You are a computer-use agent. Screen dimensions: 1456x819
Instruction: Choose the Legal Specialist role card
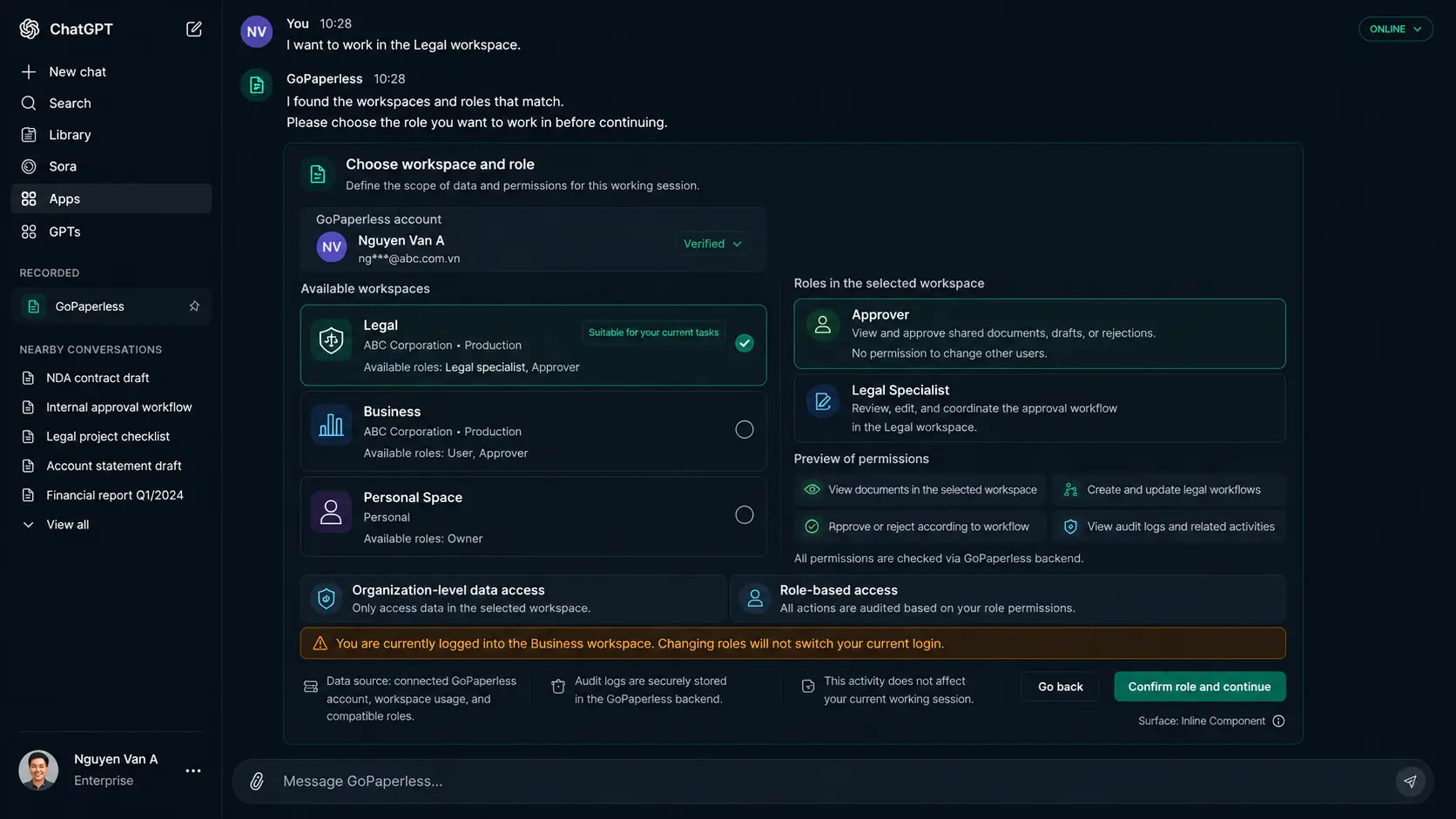(x=1040, y=408)
